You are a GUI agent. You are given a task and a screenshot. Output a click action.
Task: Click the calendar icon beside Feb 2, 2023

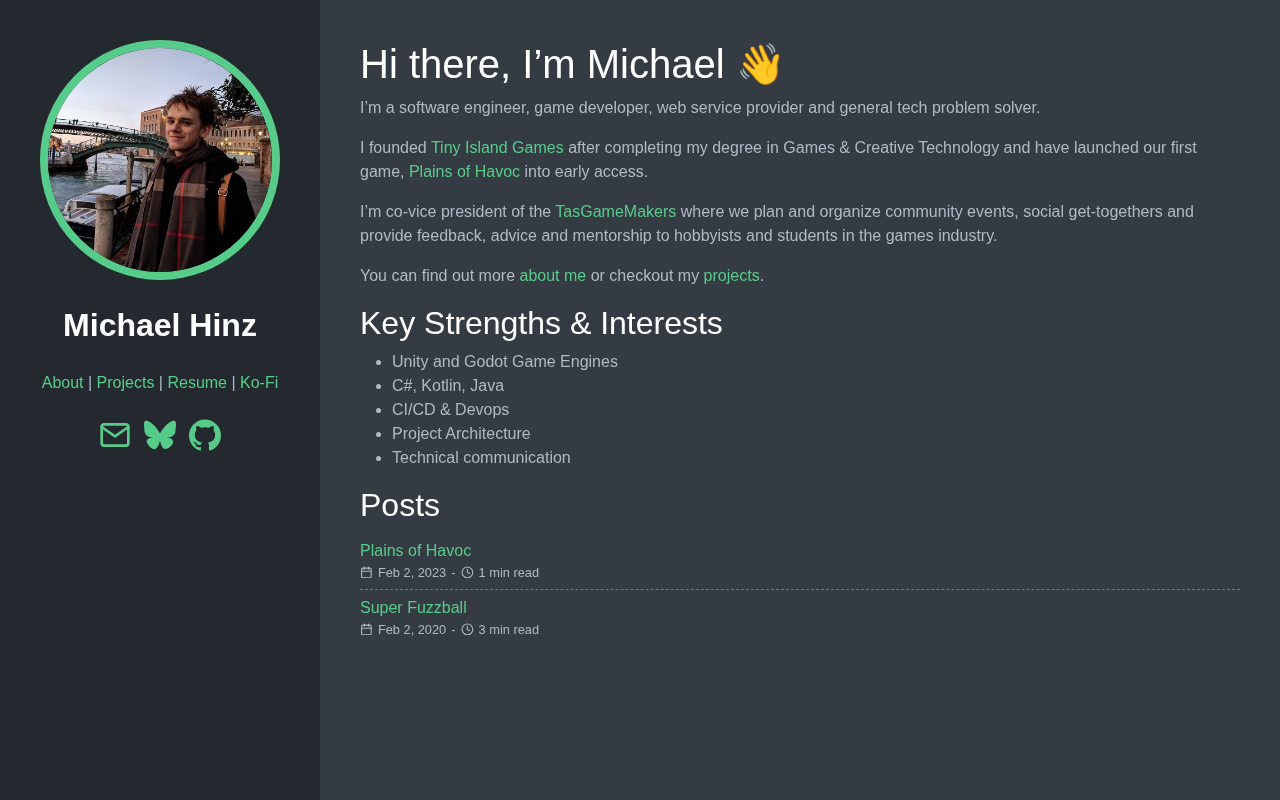(x=366, y=573)
